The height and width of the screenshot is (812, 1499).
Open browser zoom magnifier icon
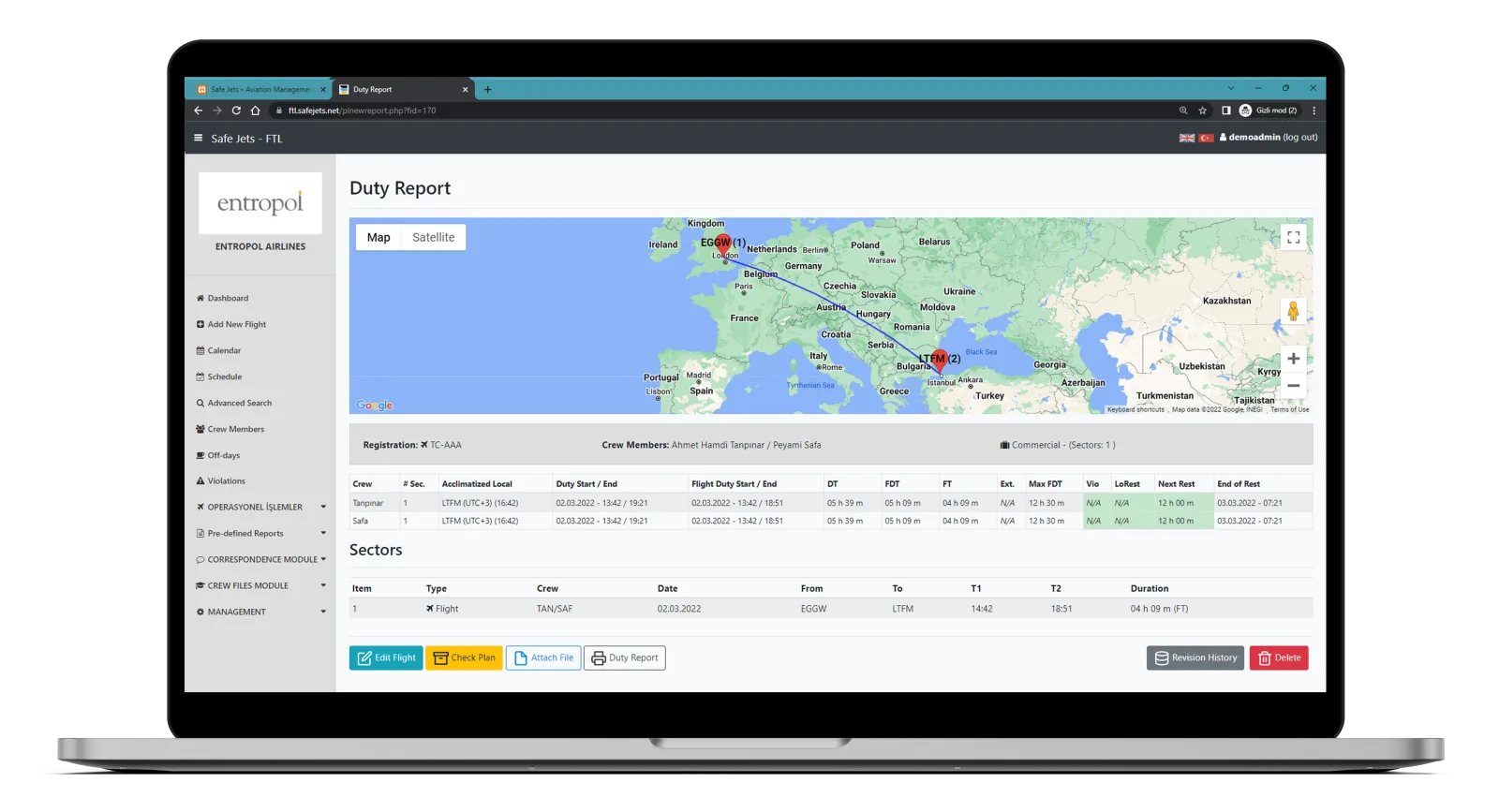coord(1183,111)
